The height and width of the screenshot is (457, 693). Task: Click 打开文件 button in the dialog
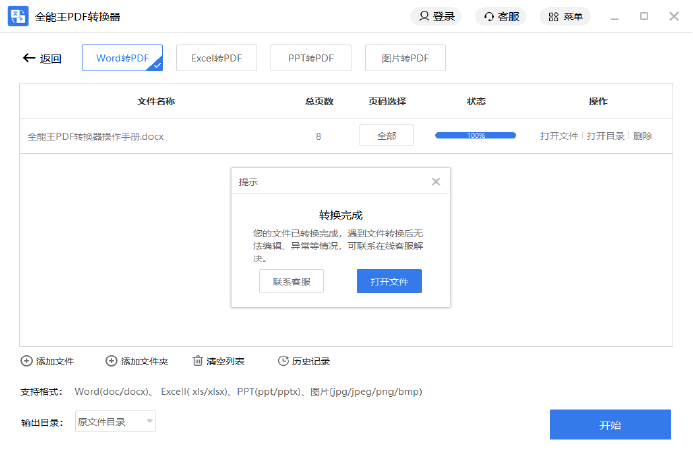(x=389, y=281)
